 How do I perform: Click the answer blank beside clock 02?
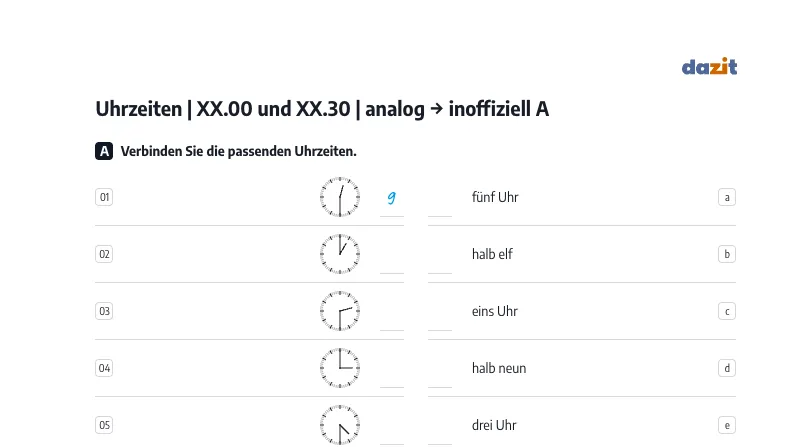(392, 263)
